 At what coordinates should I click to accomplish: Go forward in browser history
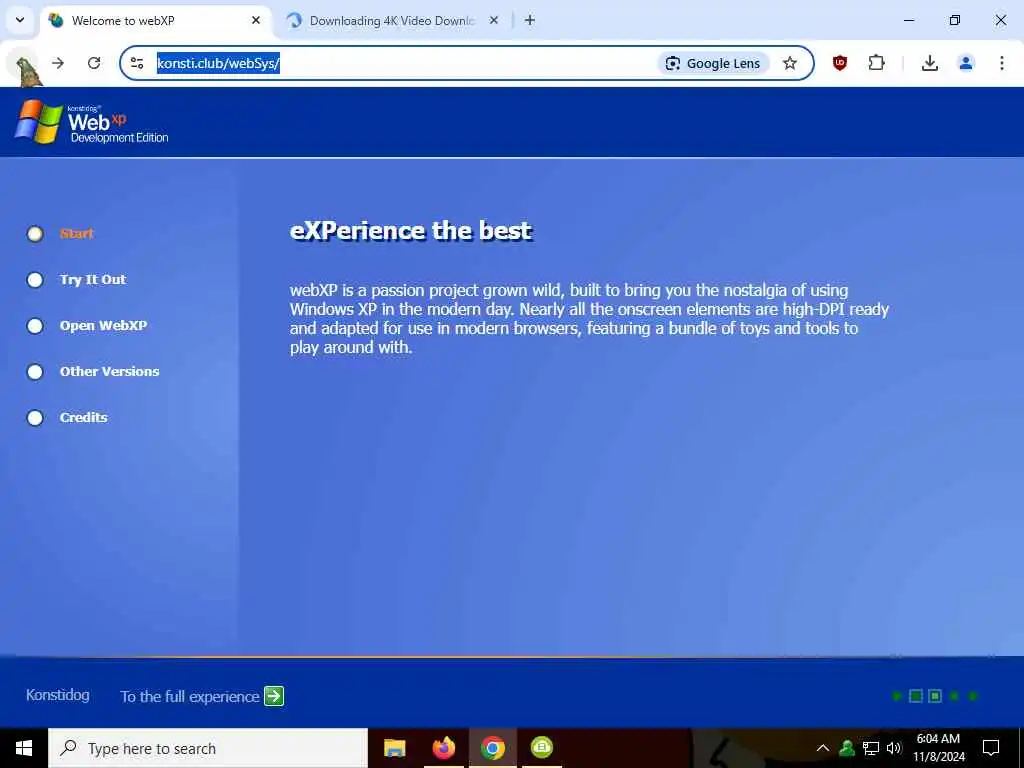coord(58,63)
